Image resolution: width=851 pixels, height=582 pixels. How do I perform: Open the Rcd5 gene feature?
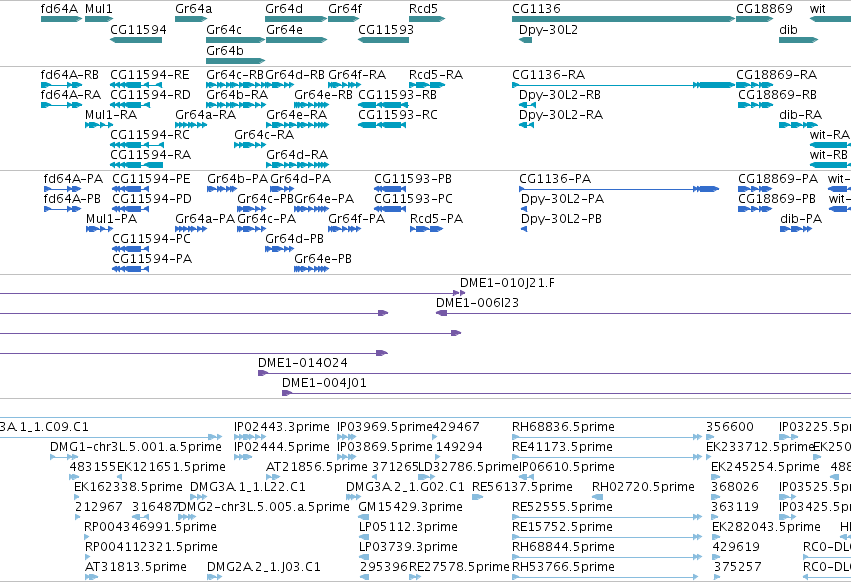[427, 19]
